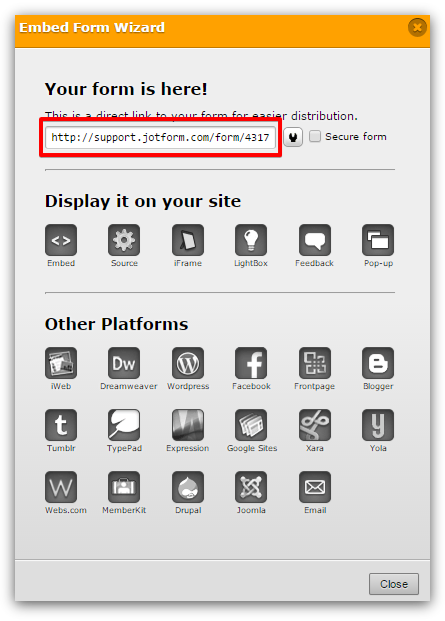Choose the Email envelope icon

(x=315, y=487)
